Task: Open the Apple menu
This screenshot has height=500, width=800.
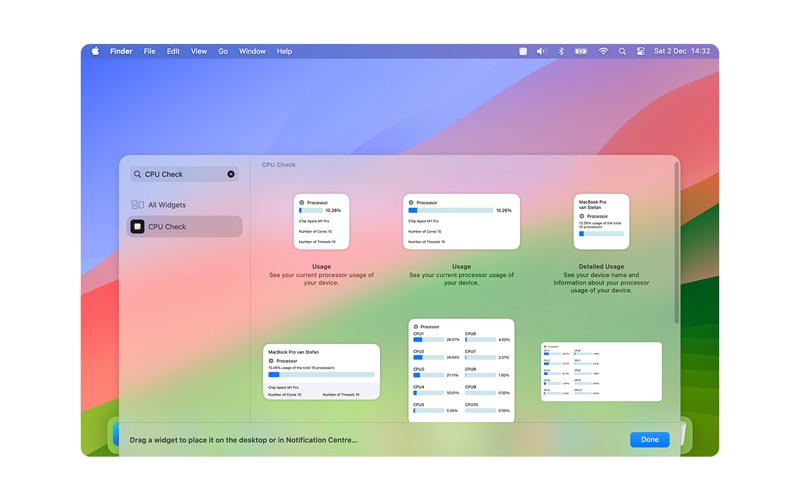Action: click(x=95, y=51)
